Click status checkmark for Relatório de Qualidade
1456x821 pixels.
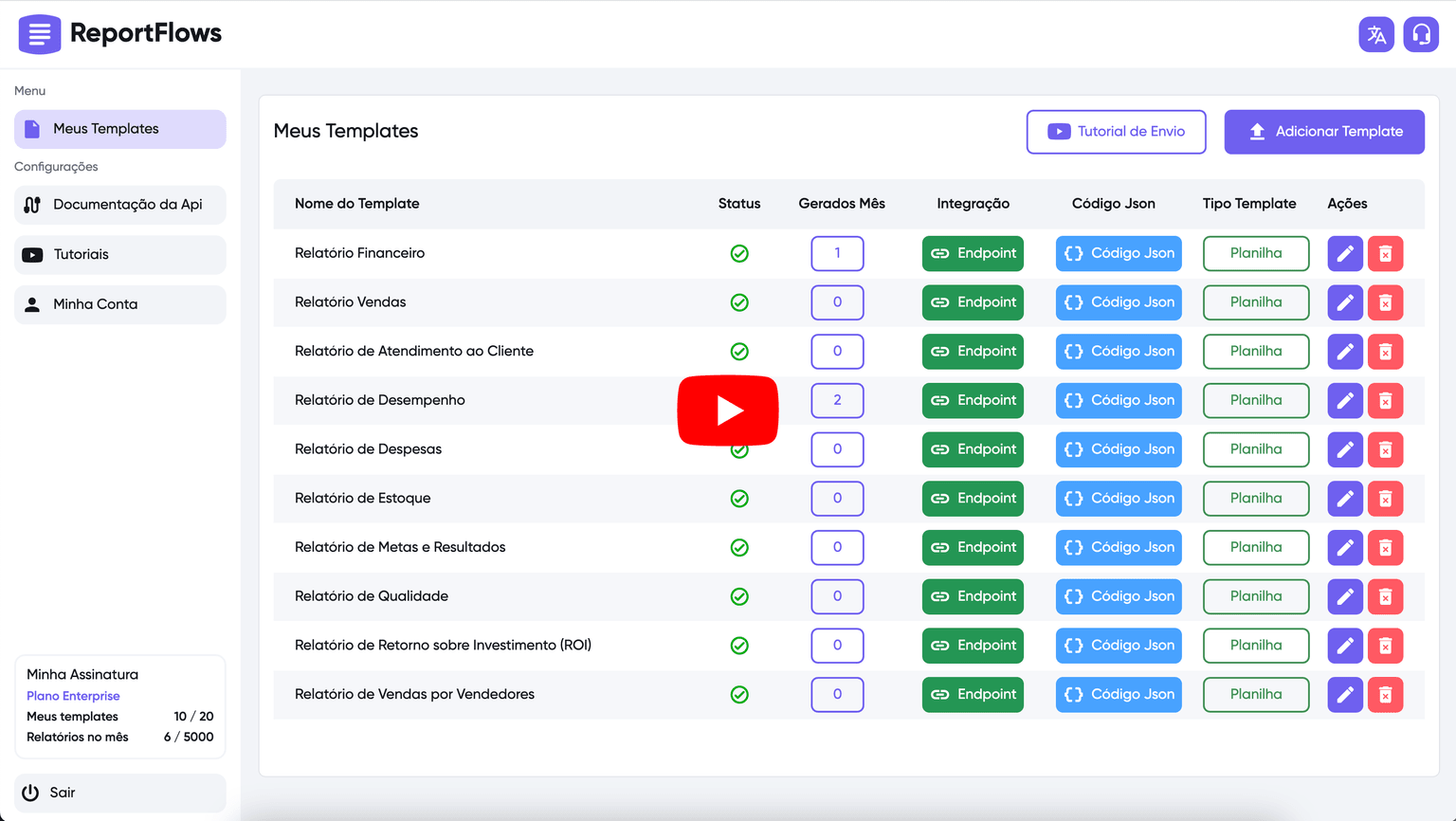[739, 597]
